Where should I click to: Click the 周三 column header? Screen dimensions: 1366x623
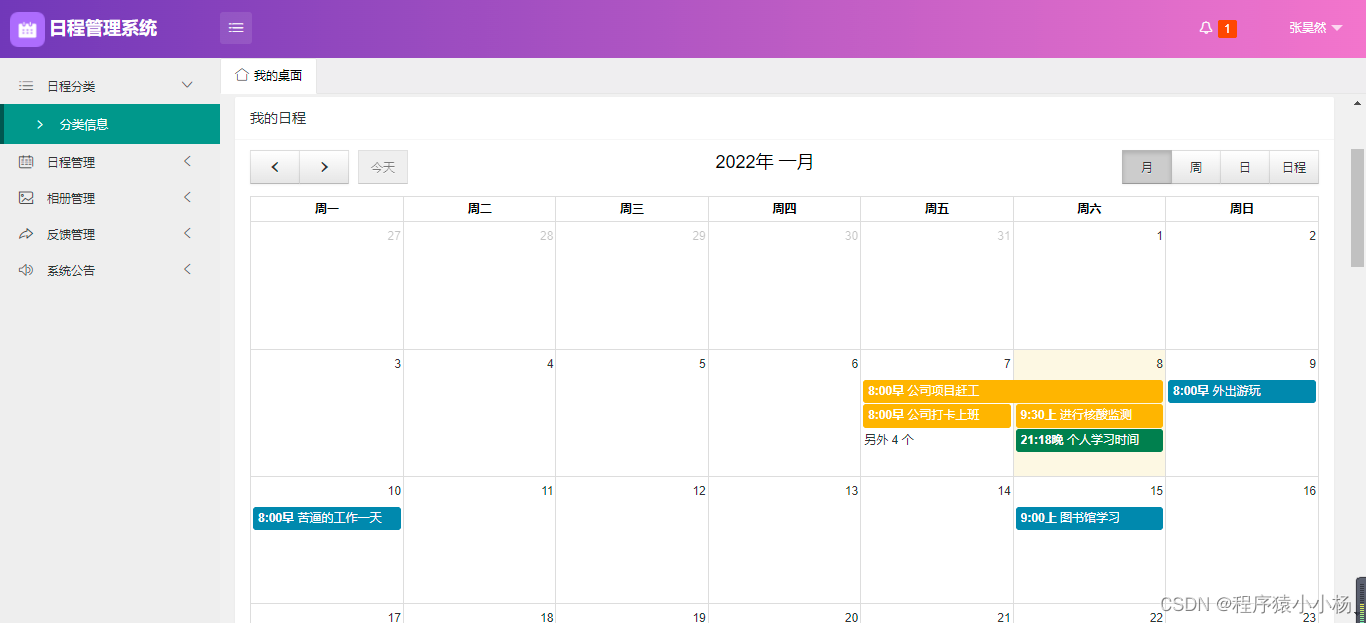(x=632, y=209)
